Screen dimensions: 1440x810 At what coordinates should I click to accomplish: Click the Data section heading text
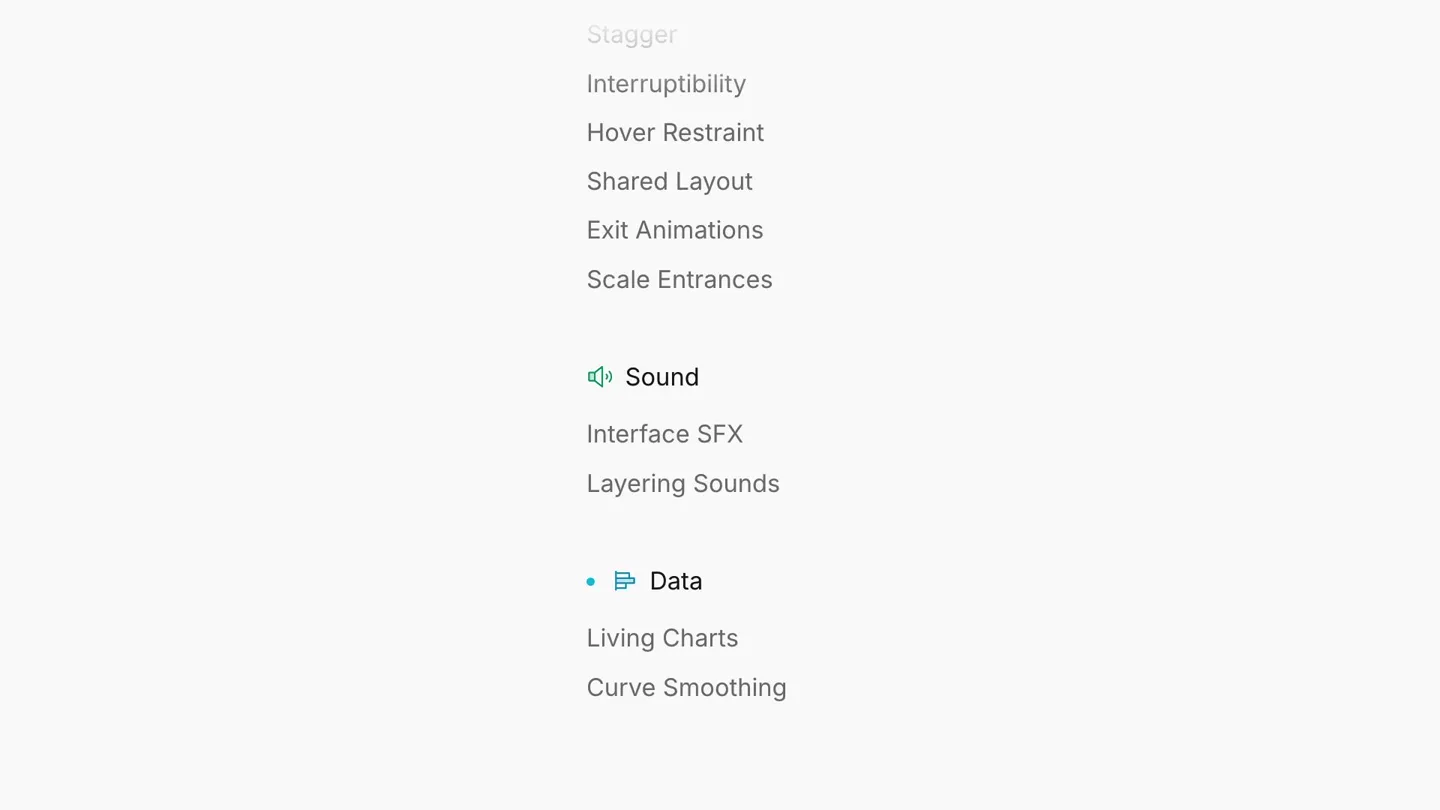(676, 581)
